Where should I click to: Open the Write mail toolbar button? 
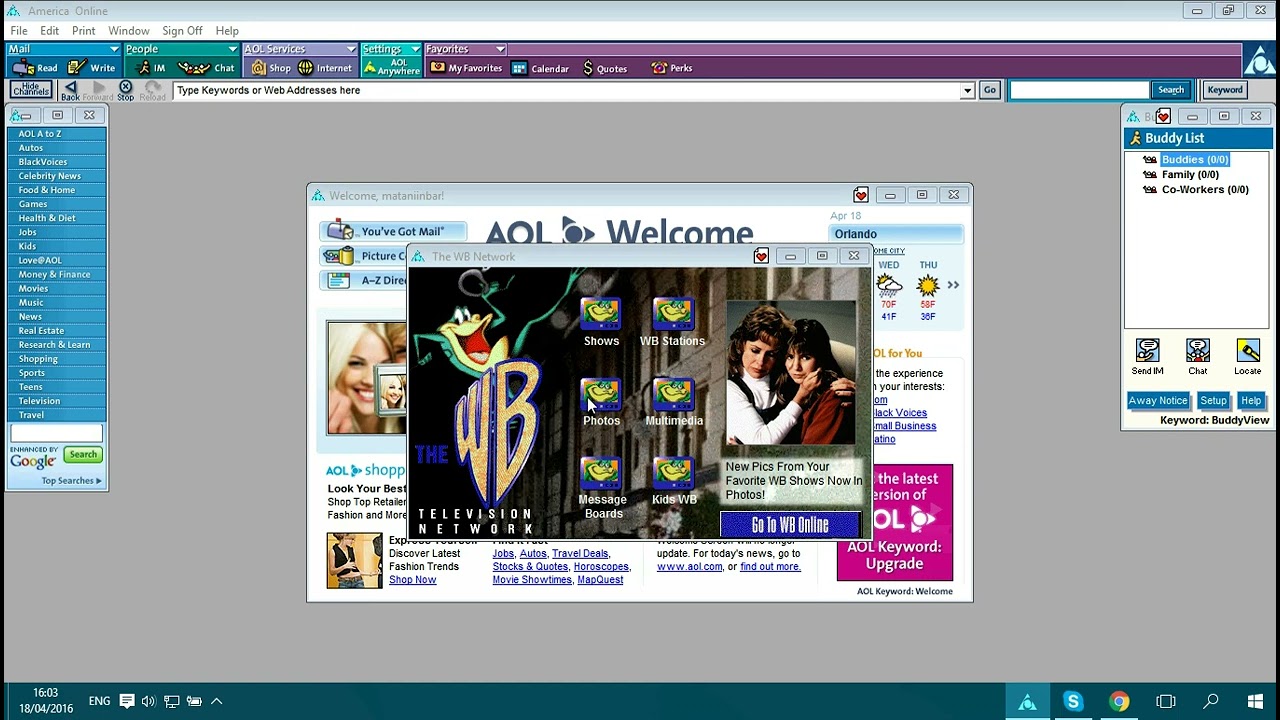tap(92, 68)
